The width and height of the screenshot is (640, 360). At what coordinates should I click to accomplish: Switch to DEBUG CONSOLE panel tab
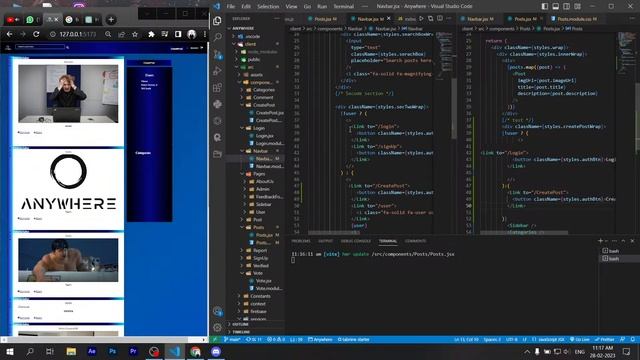click(x=356, y=241)
